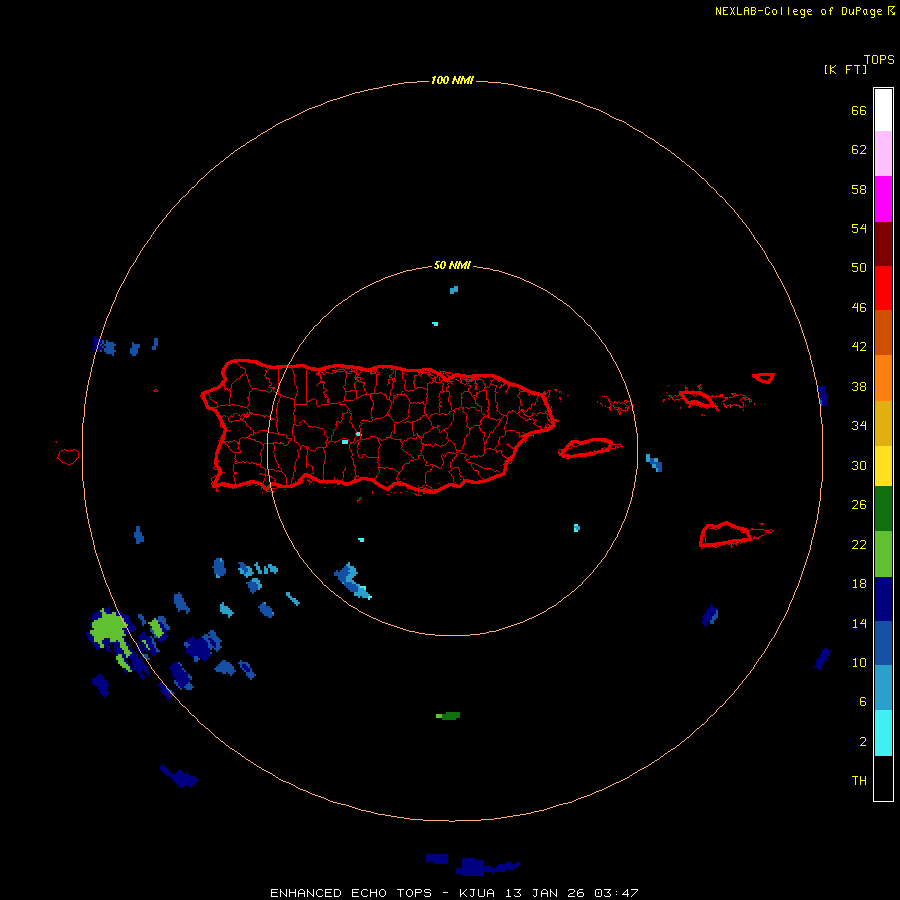Click the "42" legend value

point(859,346)
